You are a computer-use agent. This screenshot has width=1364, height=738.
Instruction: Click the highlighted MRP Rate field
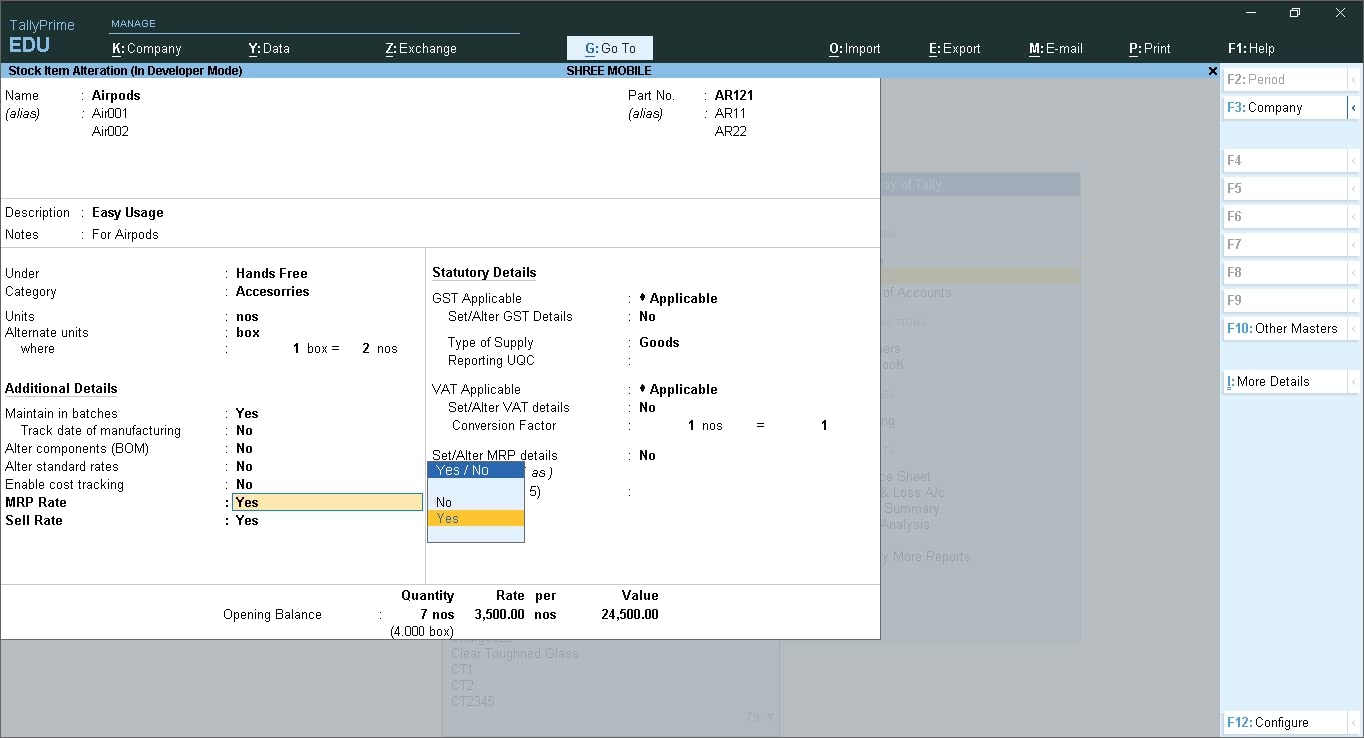point(327,502)
